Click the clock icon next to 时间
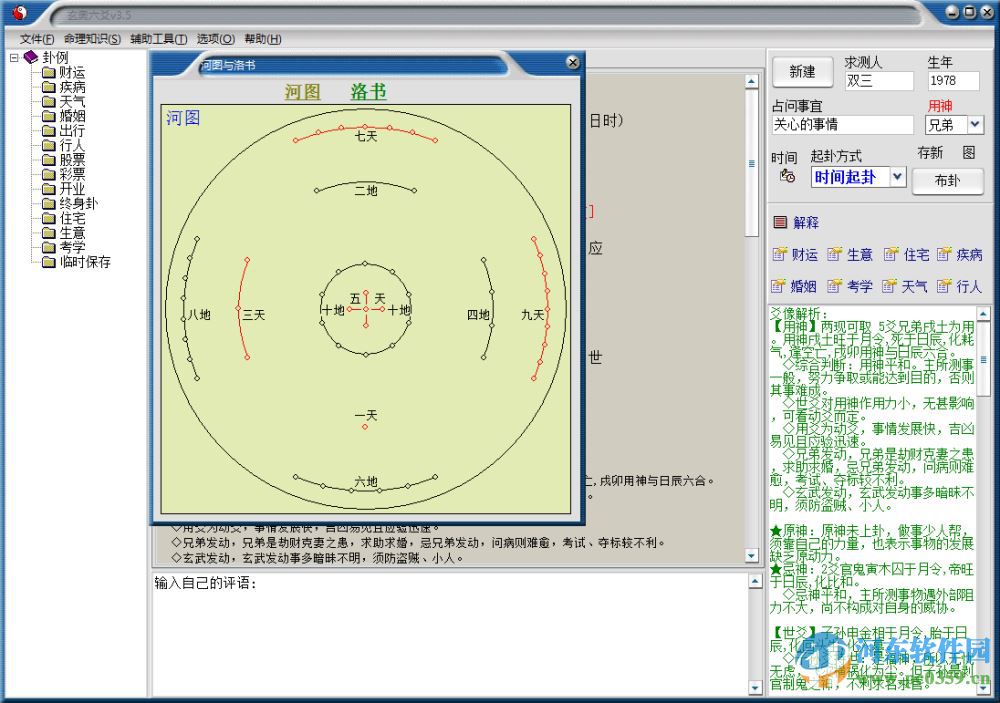The image size is (1000, 703). (786, 176)
